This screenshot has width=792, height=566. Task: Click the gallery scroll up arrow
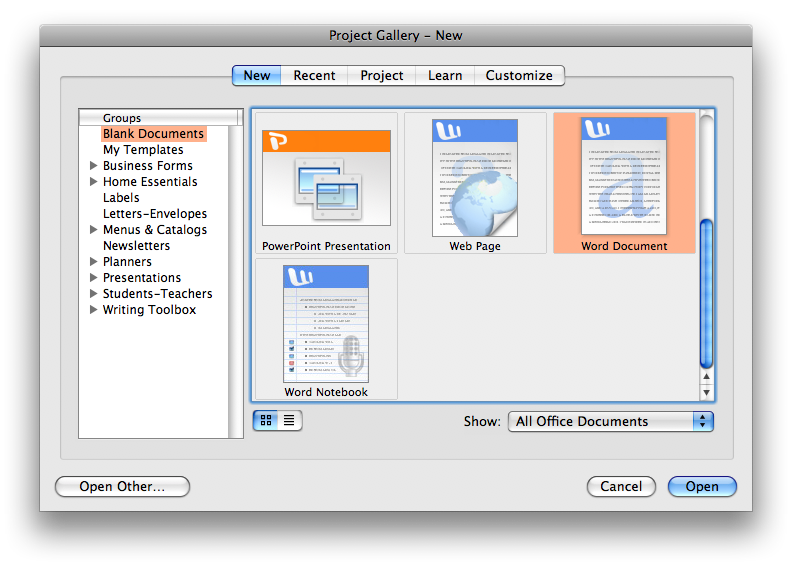(706, 376)
